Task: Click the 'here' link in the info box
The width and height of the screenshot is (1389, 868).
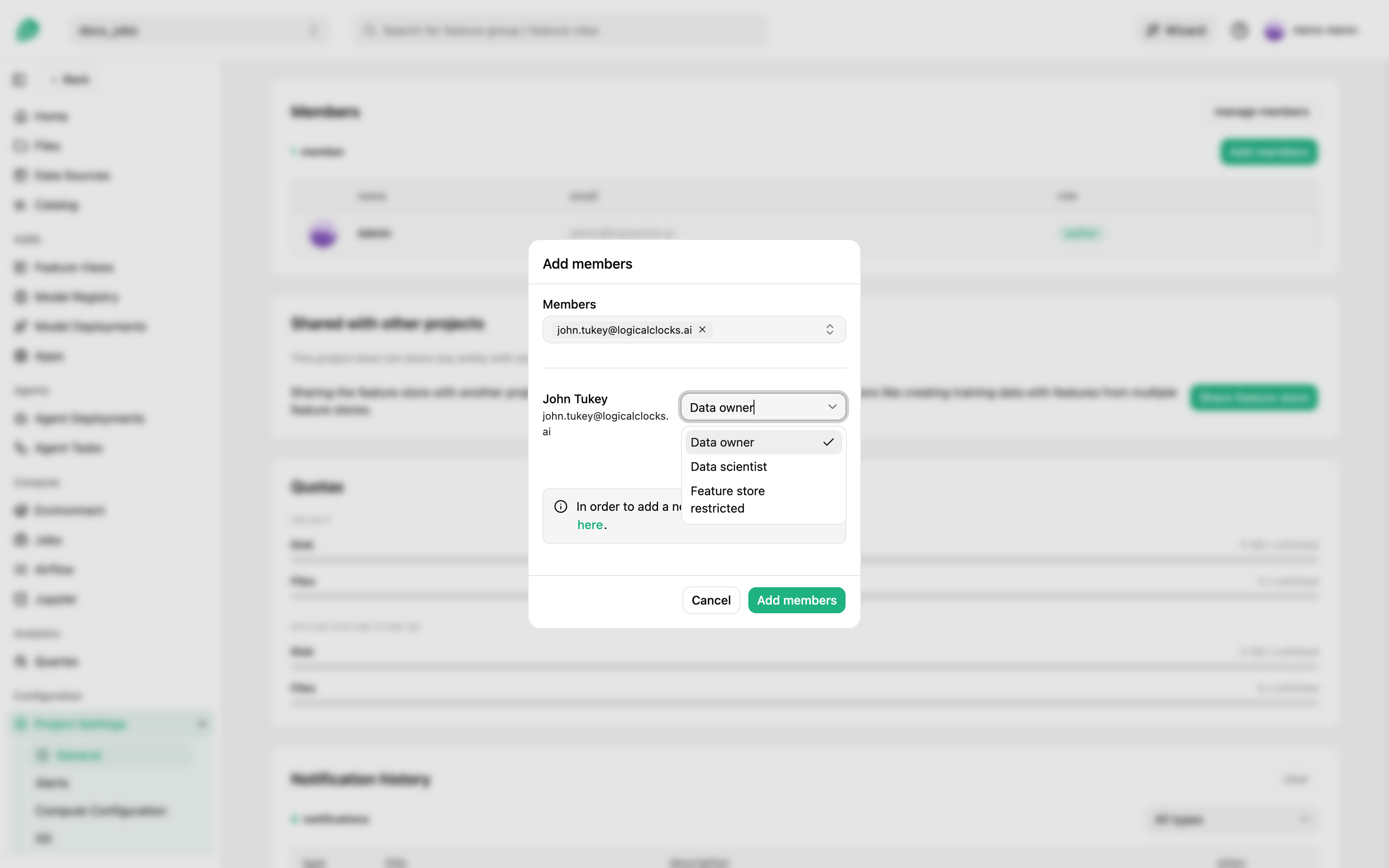Action: 589,525
